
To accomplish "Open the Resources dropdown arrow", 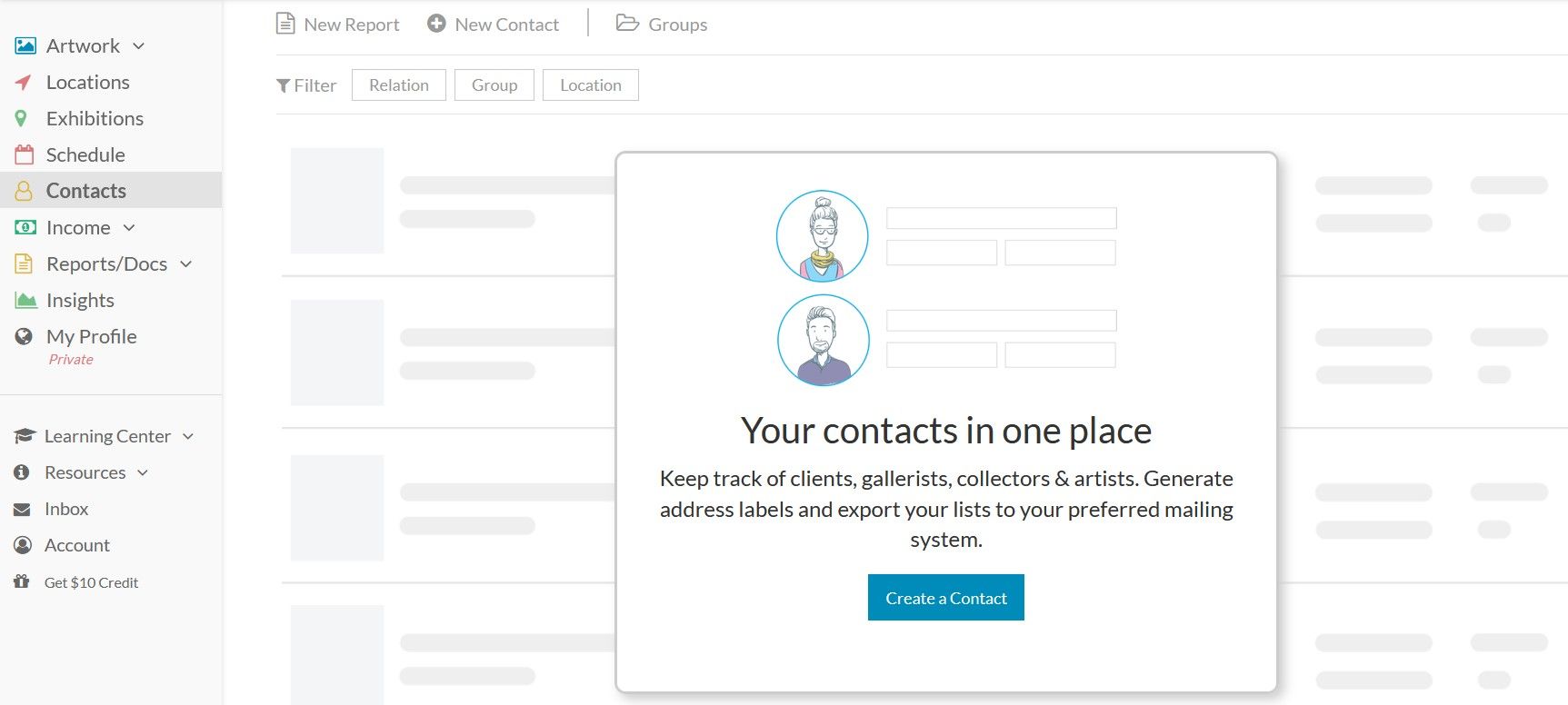I will [x=143, y=473].
